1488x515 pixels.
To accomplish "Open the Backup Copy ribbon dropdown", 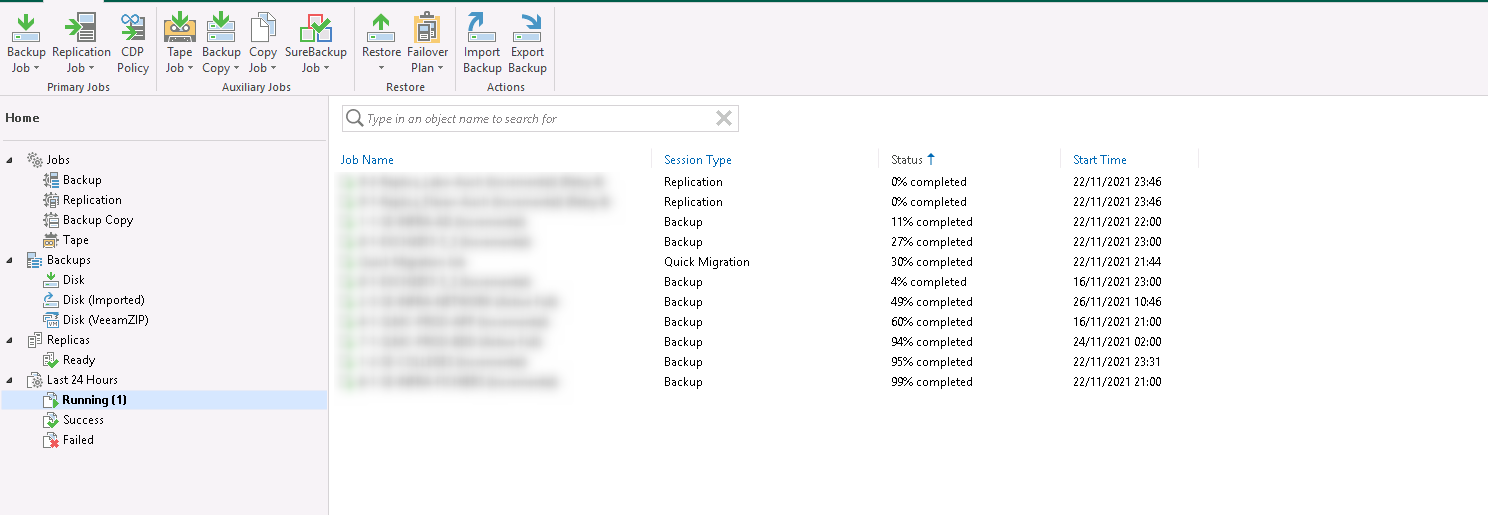I will pos(221,68).
